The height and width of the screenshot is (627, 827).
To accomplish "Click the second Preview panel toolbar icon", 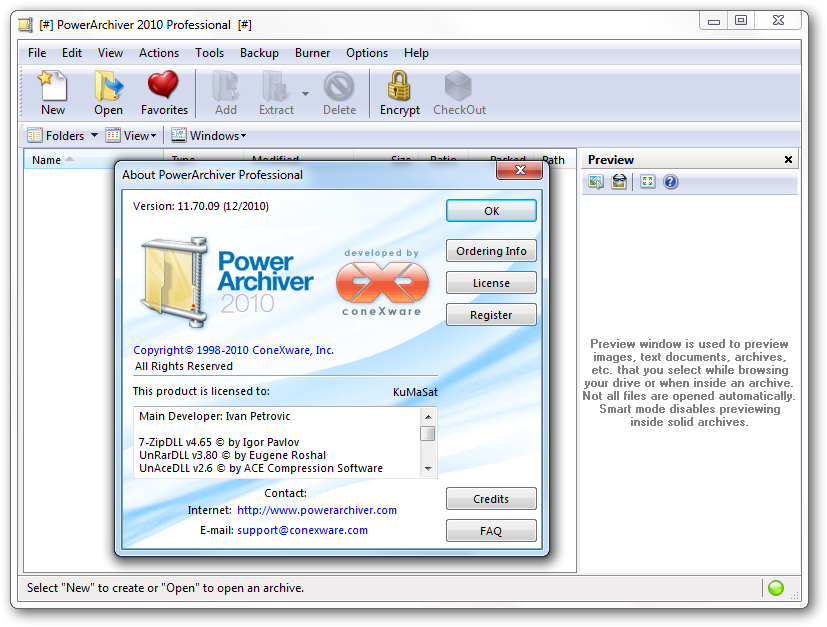I will coord(619,182).
